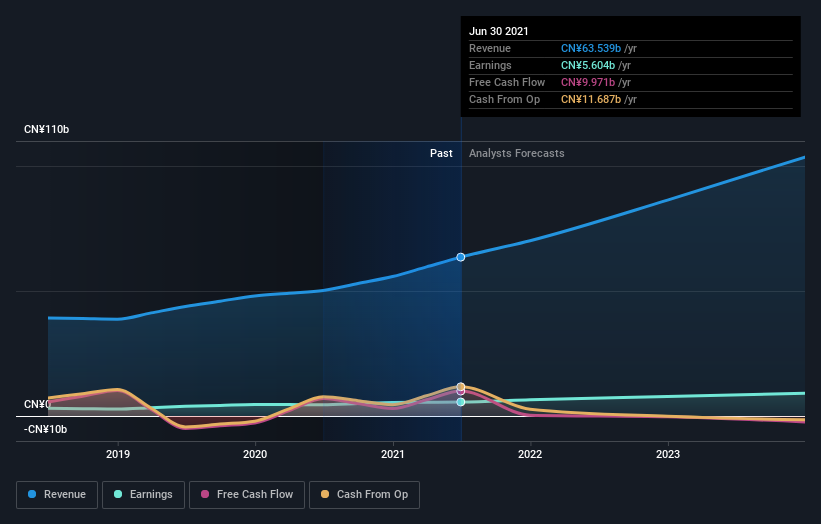Screen dimensions: 821x524
Task: Toggle the Cash From Op legend button
Action: click(x=364, y=495)
